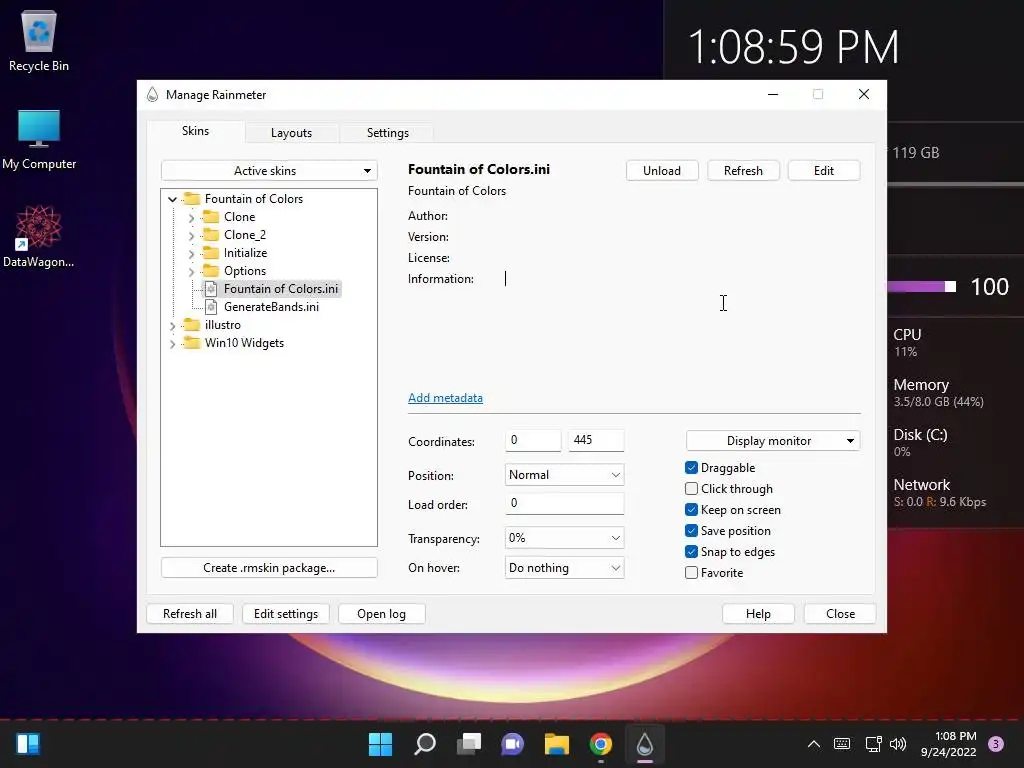Click the GenerateBands.ini file icon

tap(211, 307)
